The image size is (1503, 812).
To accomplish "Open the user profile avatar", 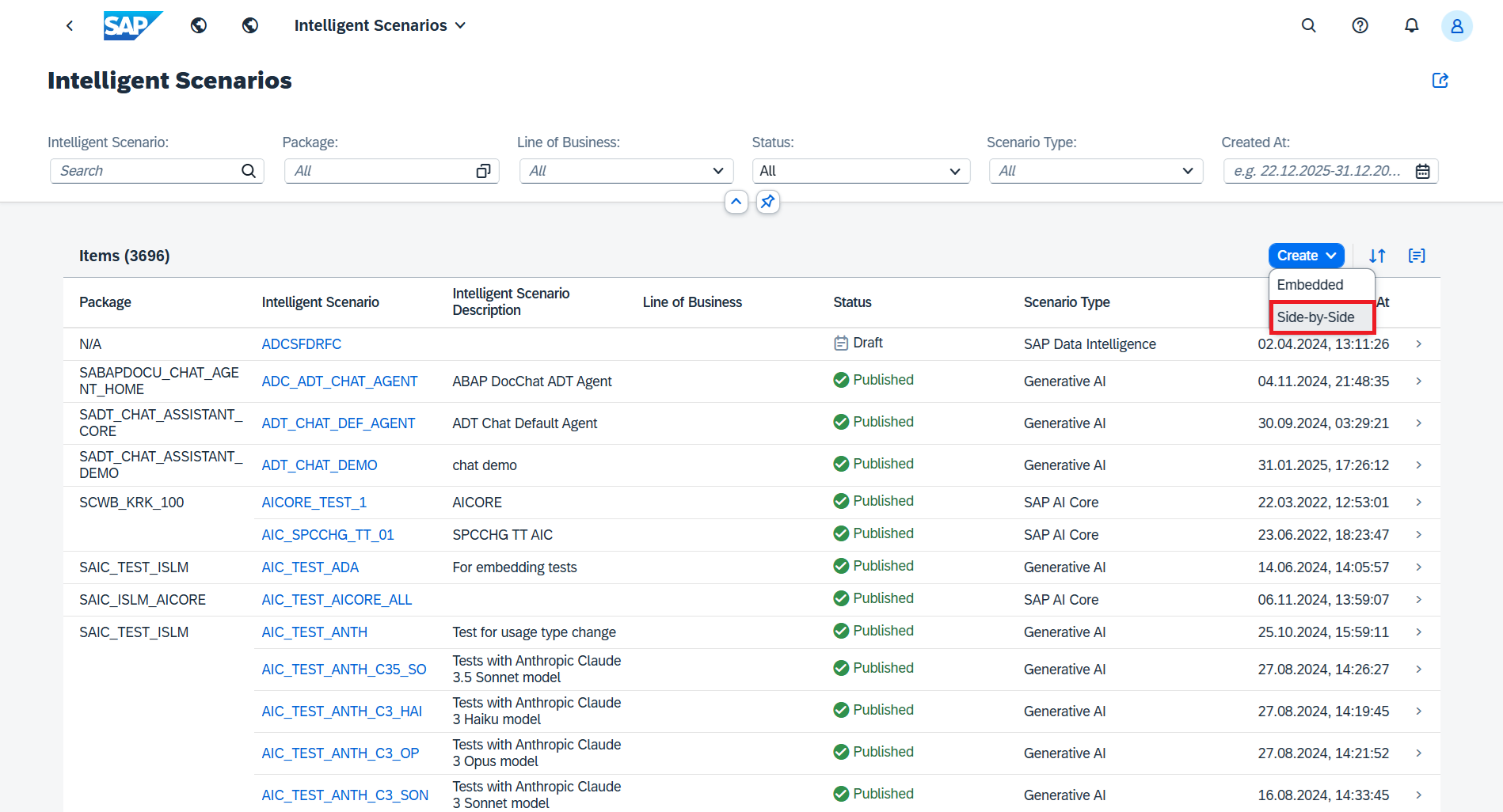I will (x=1457, y=26).
